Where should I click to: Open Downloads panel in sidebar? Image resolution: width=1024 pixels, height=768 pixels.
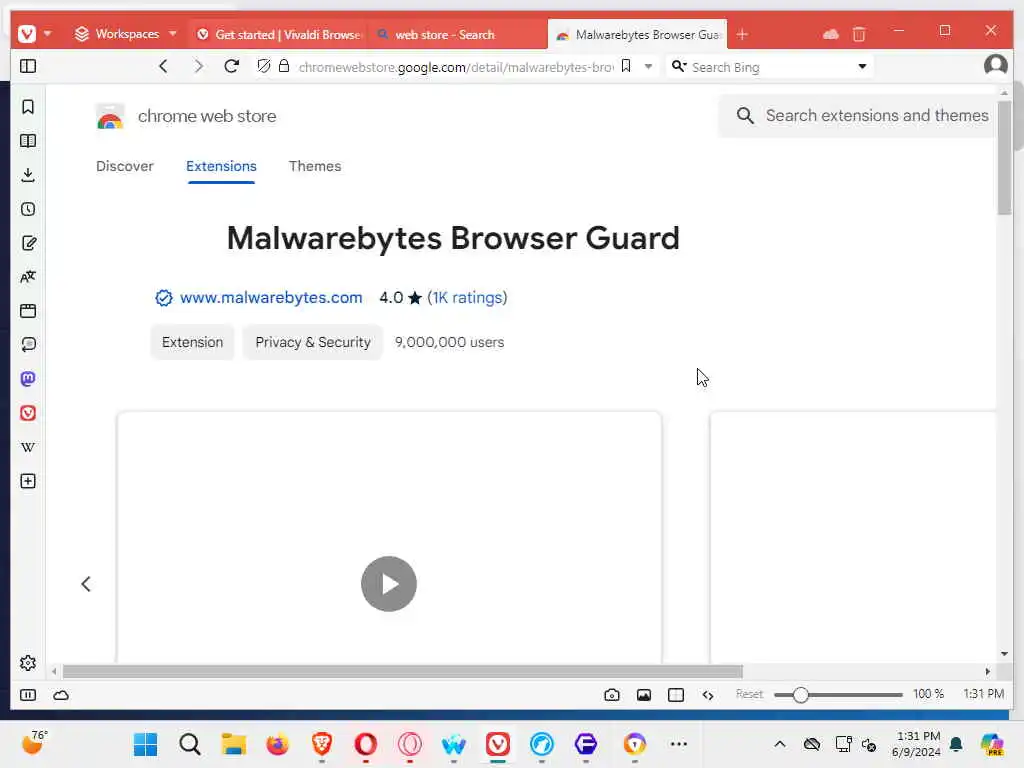point(28,174)
